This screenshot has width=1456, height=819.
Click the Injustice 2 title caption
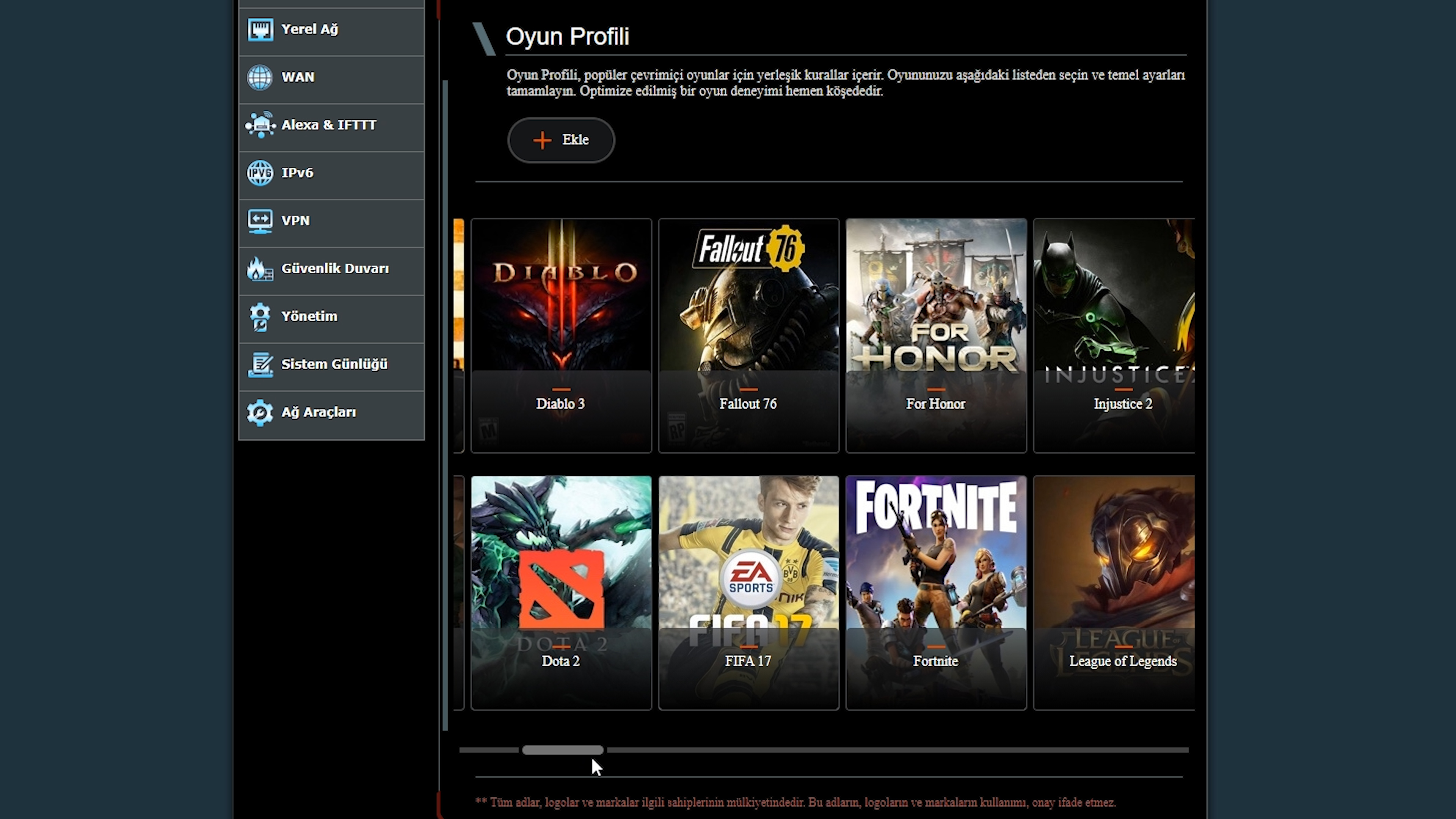point(1123,404)
